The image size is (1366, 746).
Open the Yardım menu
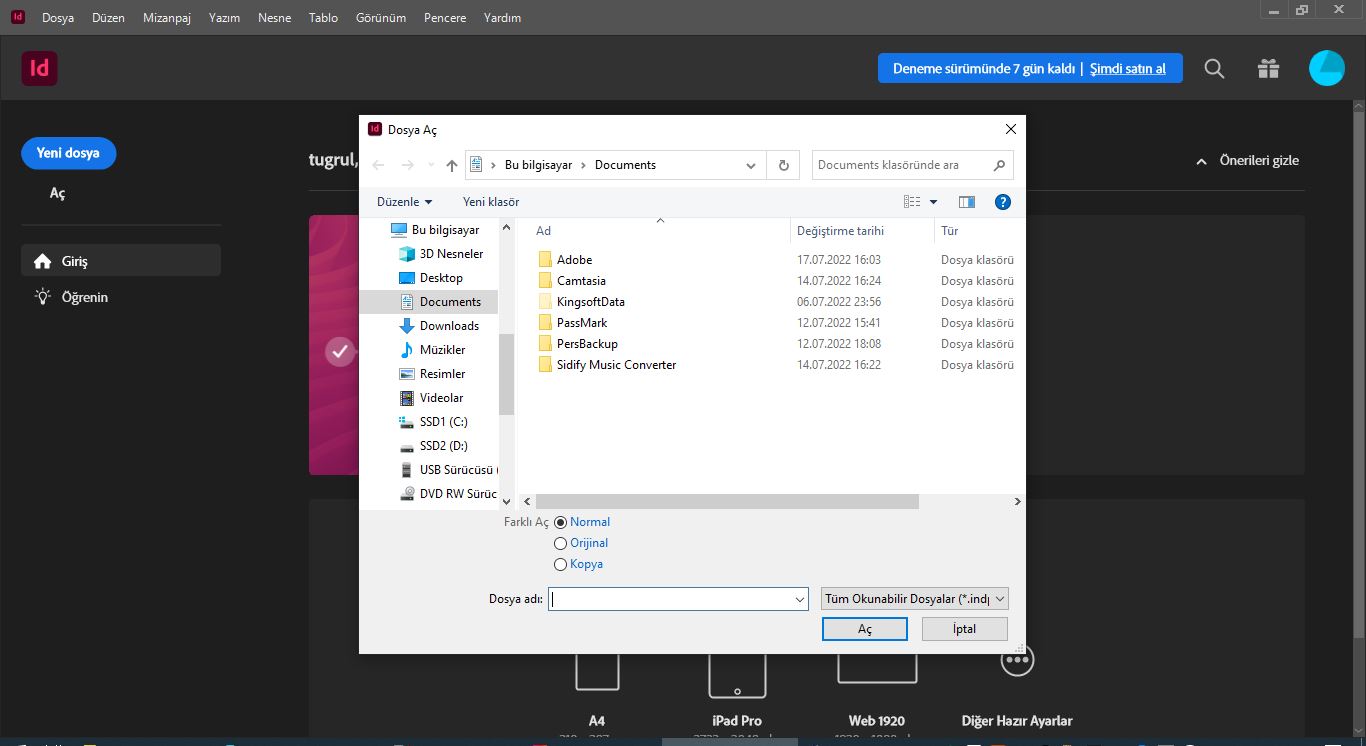click(502, 18)
